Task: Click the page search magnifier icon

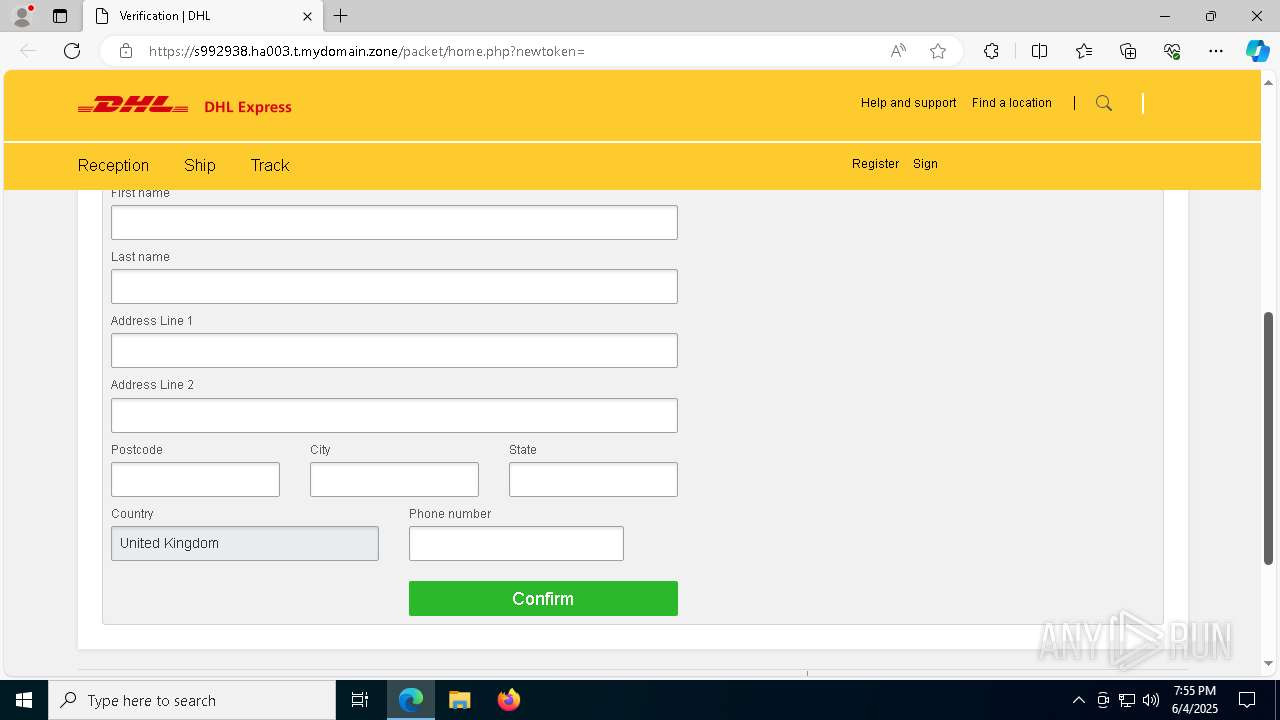Action: [1104, 103]
